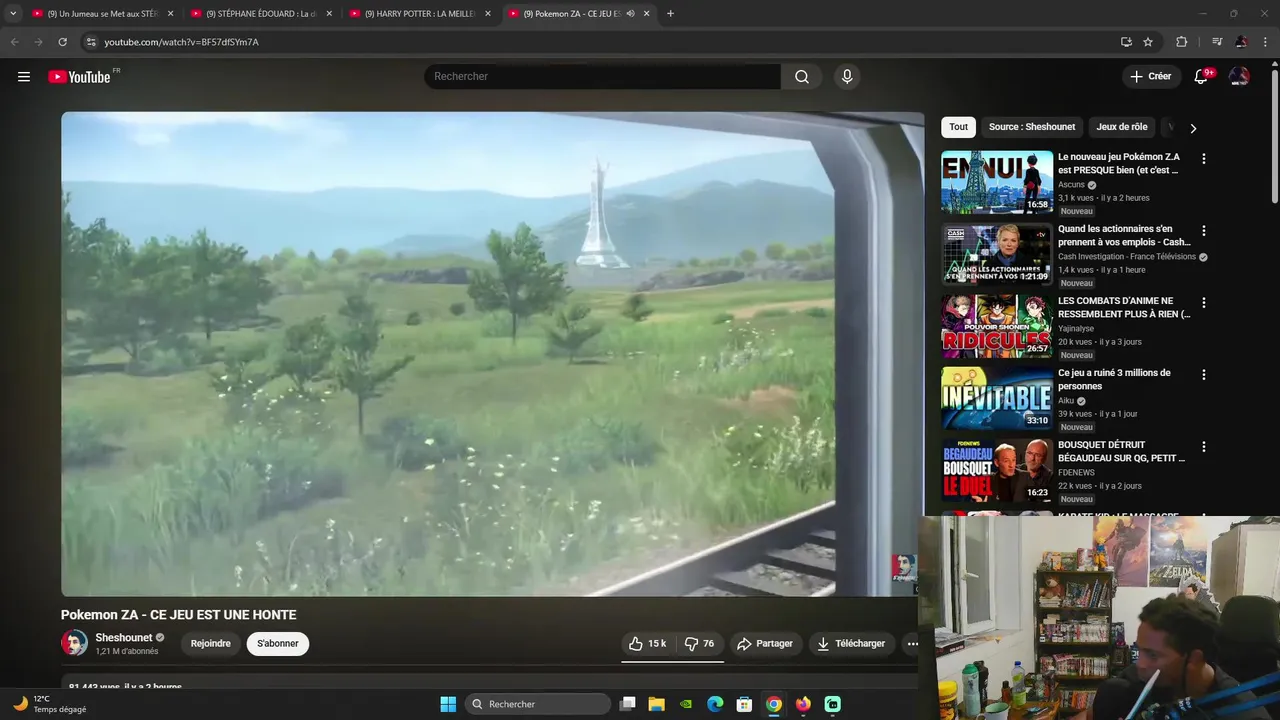Viewport: 1280px width, 720px height.
Task: Click the install/cast icon in the address bar
Action: 1126,42
